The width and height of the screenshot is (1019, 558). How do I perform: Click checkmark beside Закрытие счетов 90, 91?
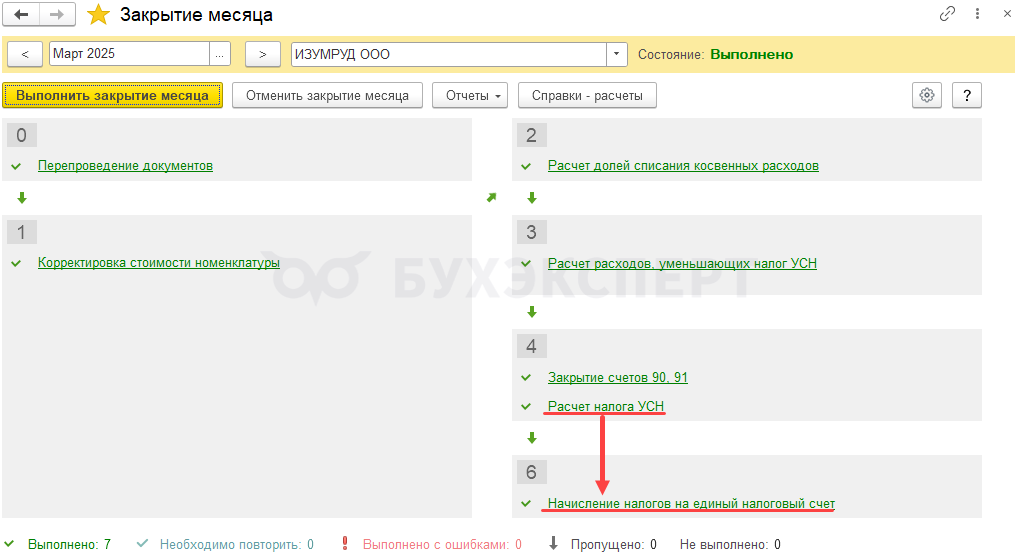click(526, 377)
